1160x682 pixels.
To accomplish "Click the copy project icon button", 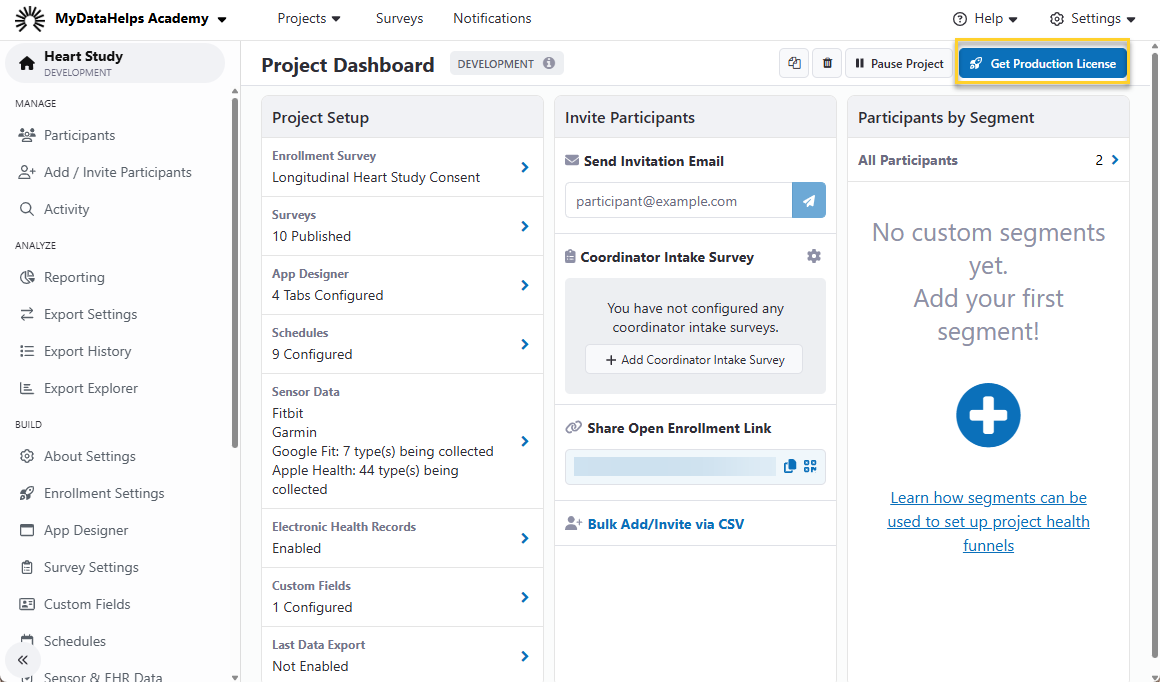I will pos(794,63).
